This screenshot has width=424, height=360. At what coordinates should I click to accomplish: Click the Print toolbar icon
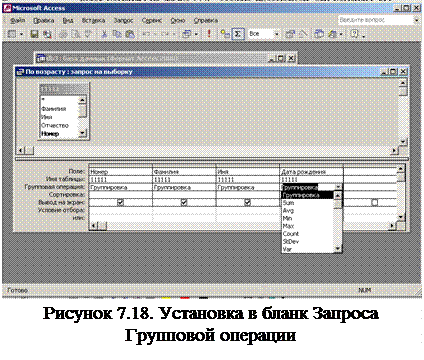tap(63, 34)
